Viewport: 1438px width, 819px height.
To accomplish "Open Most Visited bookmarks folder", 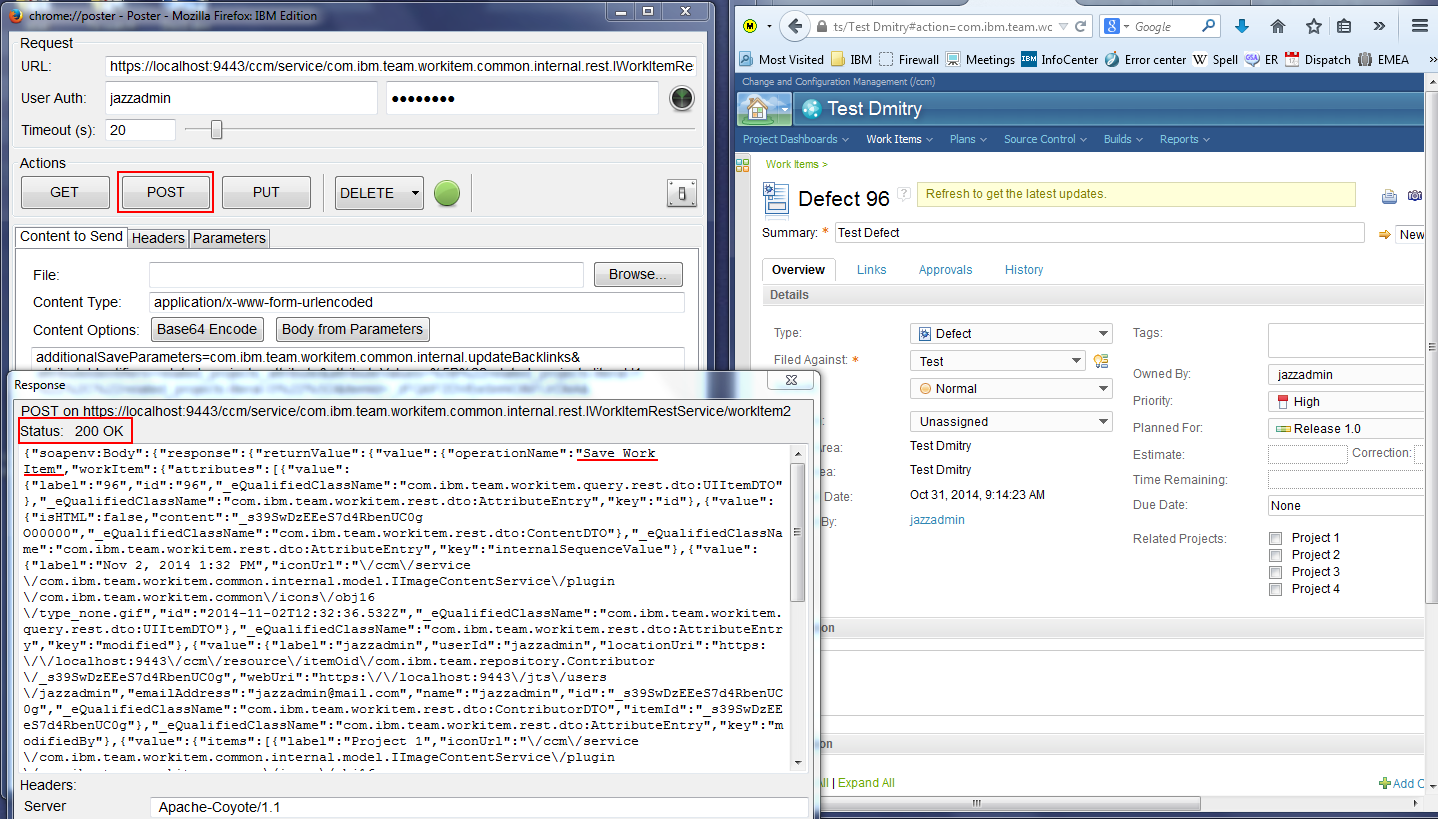I will point(782,59).
